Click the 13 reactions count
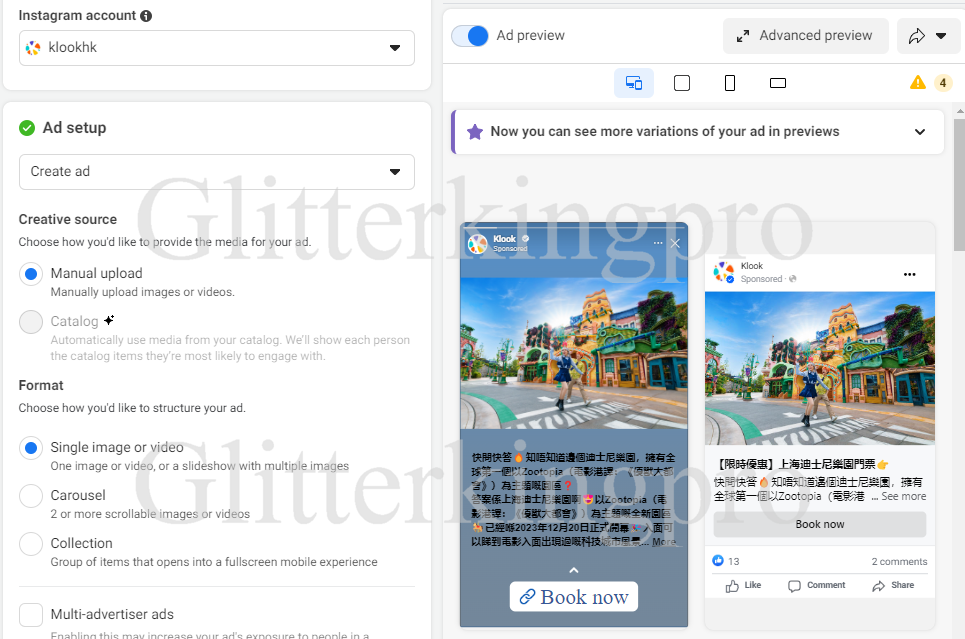 [x=734, y=561]
